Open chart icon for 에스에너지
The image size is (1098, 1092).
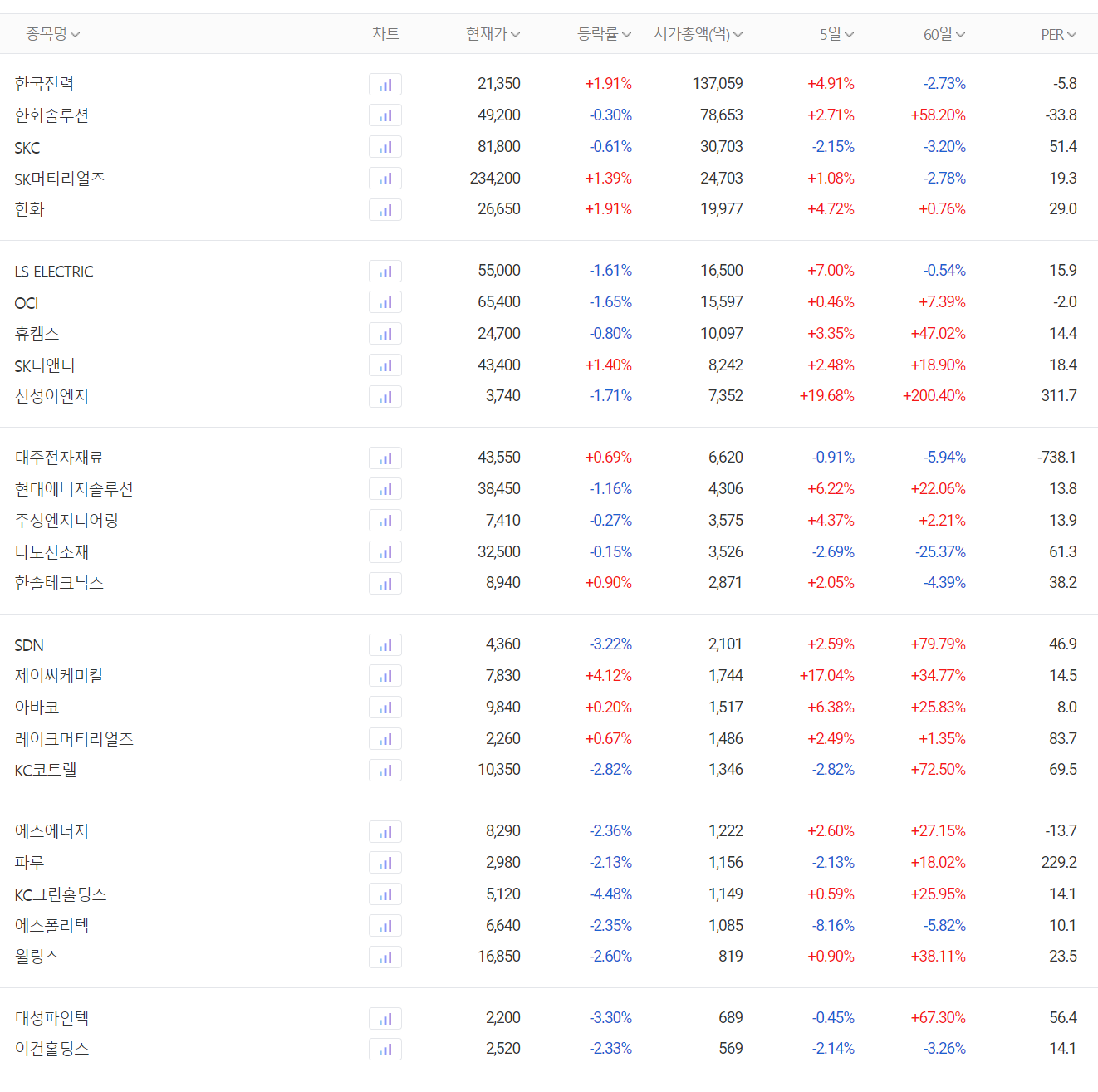coord(385,831)
